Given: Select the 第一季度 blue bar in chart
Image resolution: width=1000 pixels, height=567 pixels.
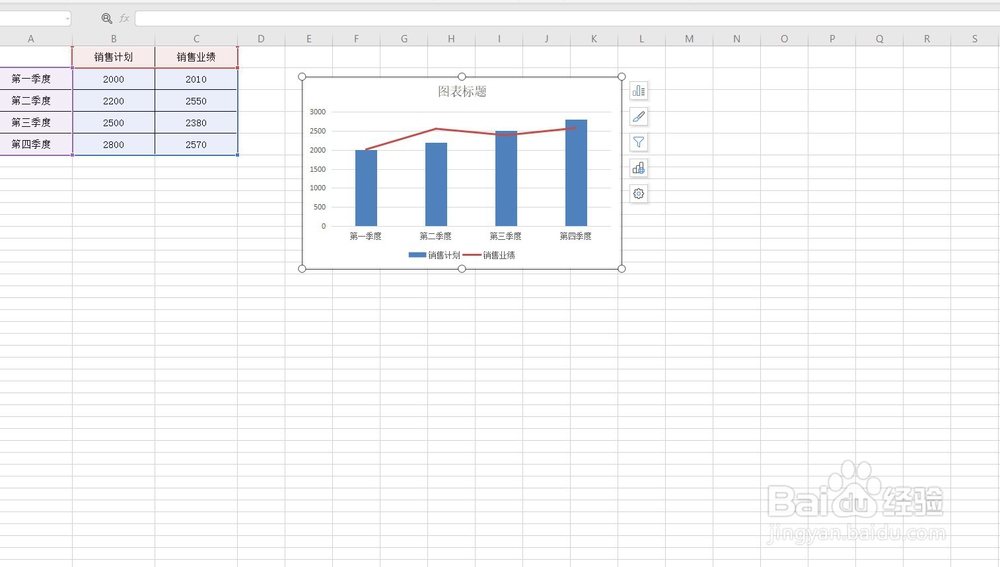Looking at the screenshot, I should click(366, 188).
